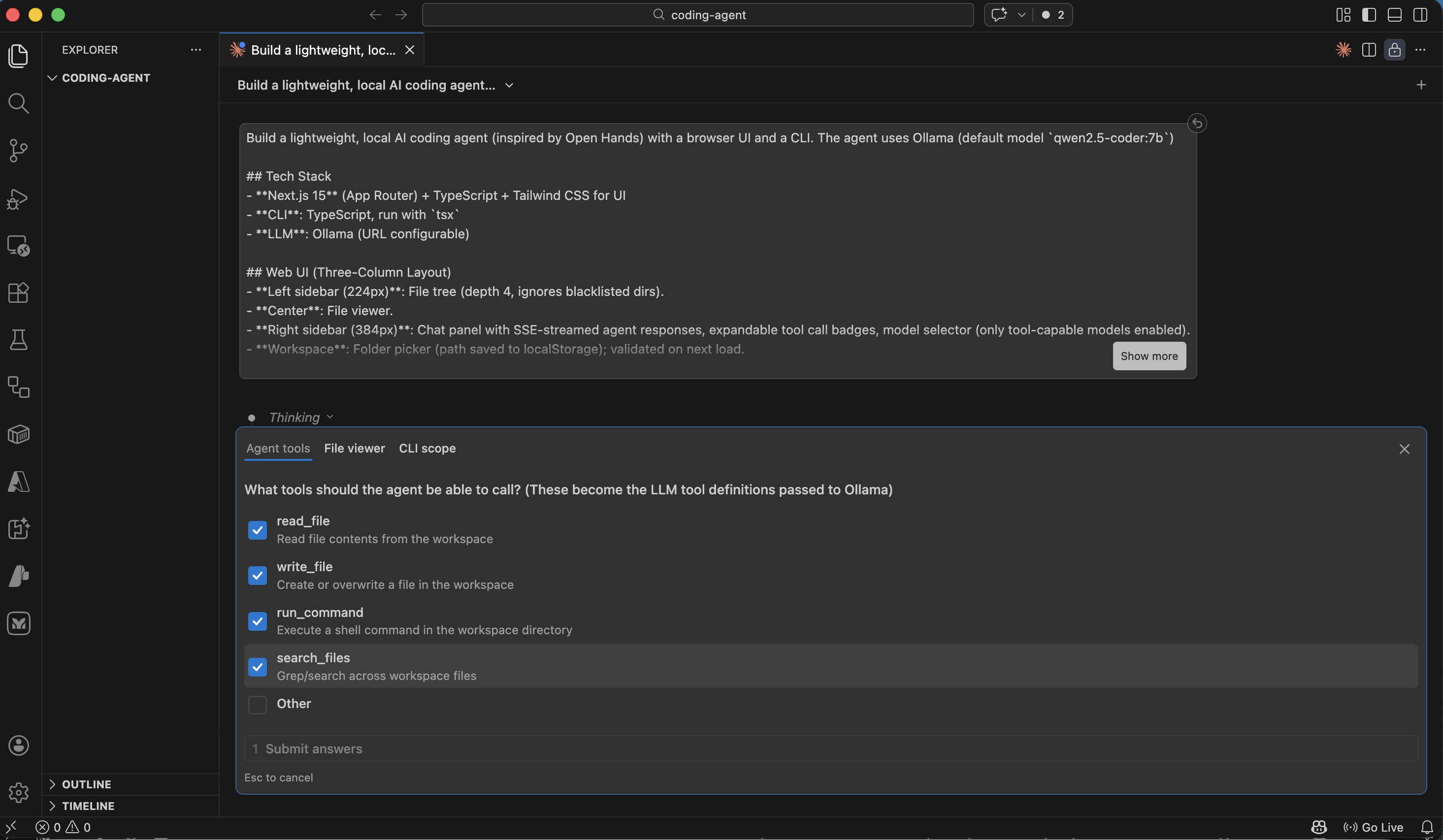Open the Source Control view

tap(18, 151)
